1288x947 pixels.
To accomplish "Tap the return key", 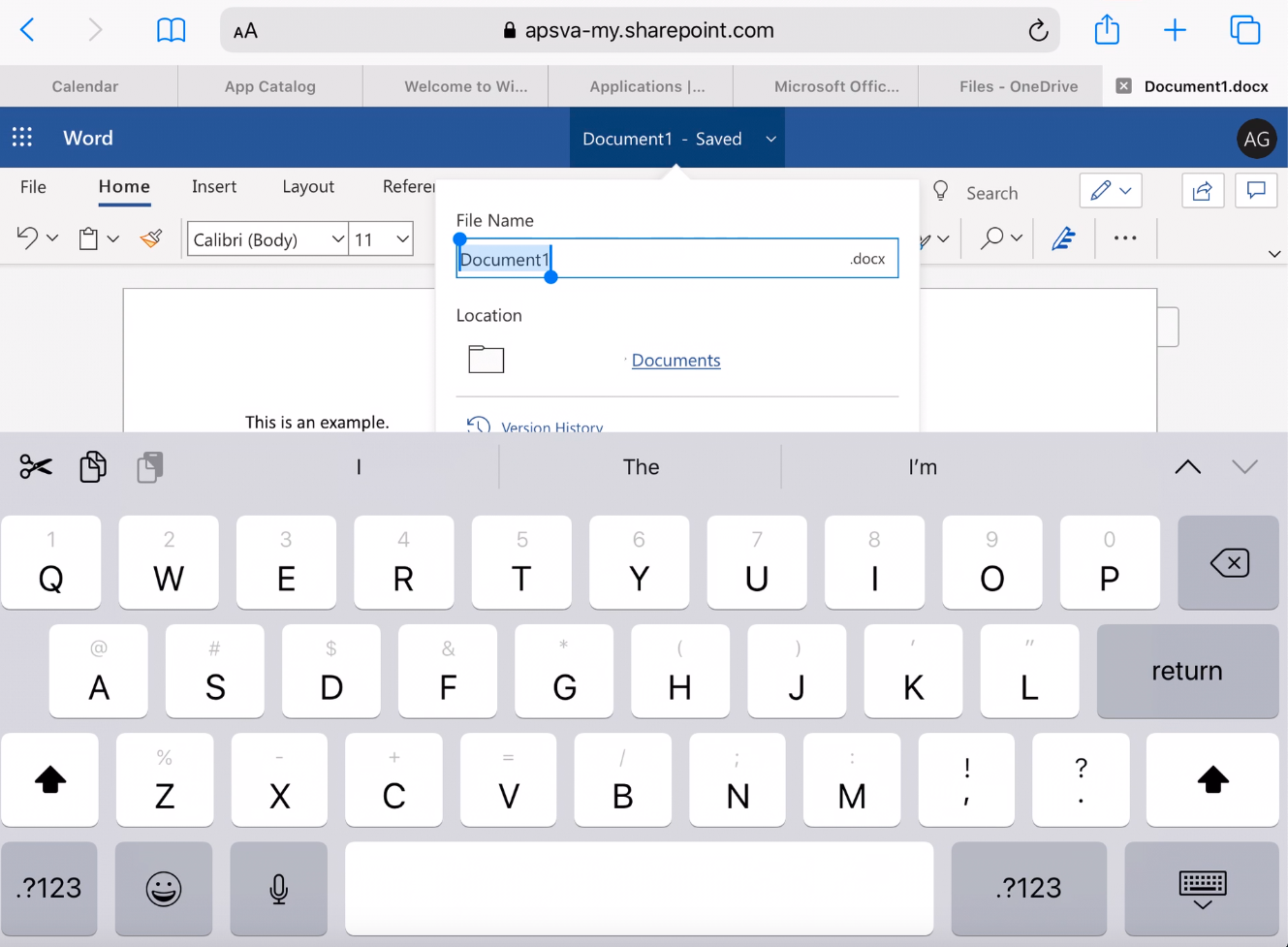I will tap(1187, 671).
